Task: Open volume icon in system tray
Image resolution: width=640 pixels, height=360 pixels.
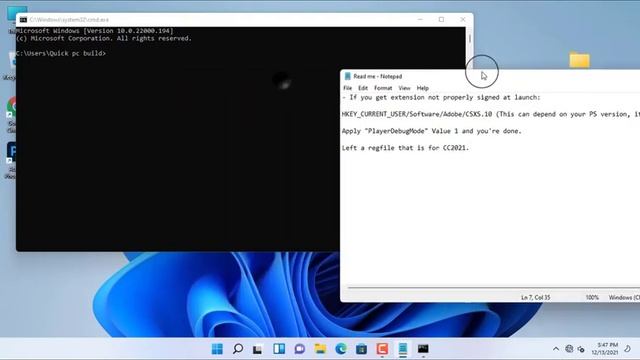Action: [581, 349]
